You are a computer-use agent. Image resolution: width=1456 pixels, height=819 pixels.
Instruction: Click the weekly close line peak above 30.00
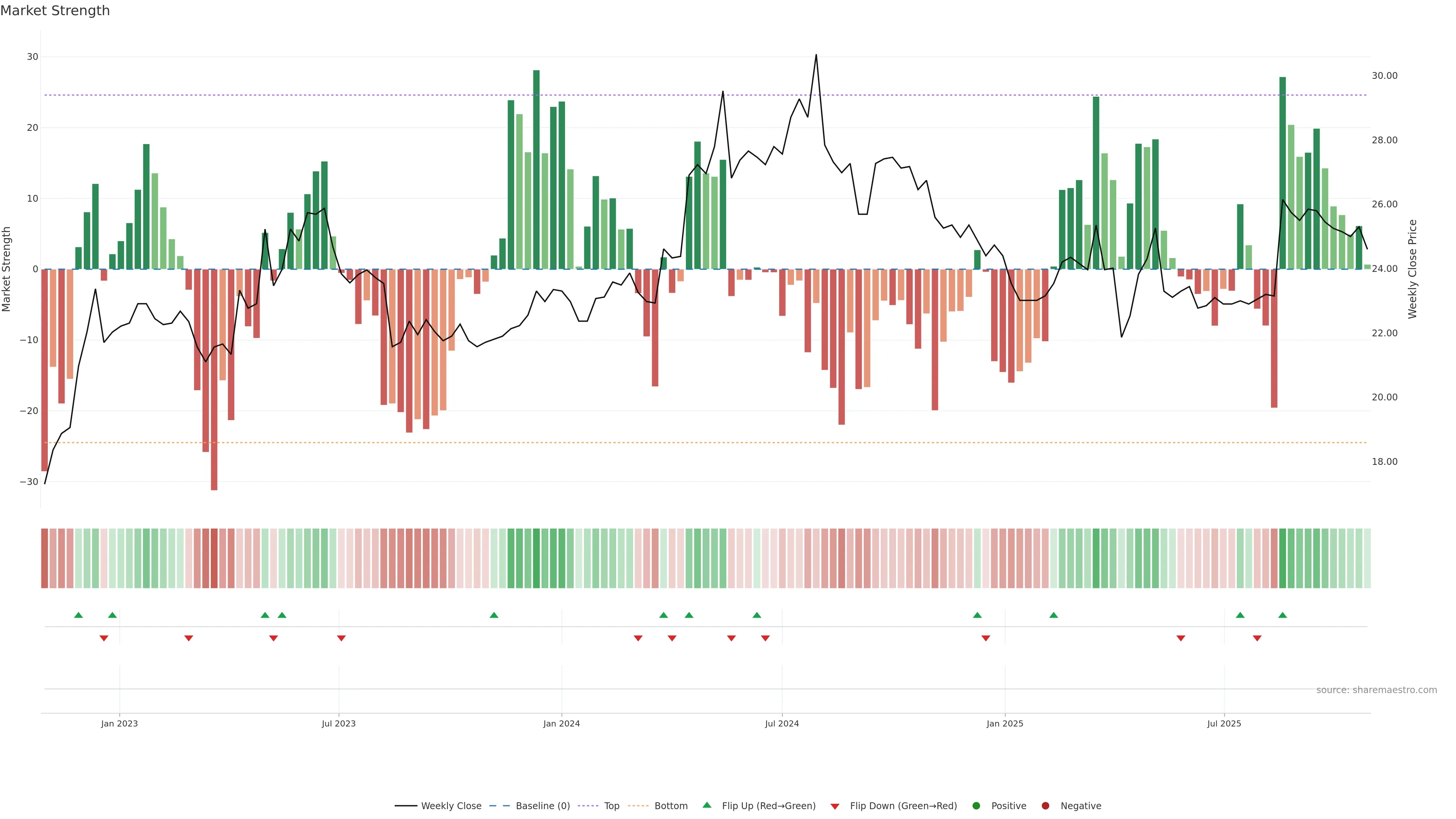point(816,56)
